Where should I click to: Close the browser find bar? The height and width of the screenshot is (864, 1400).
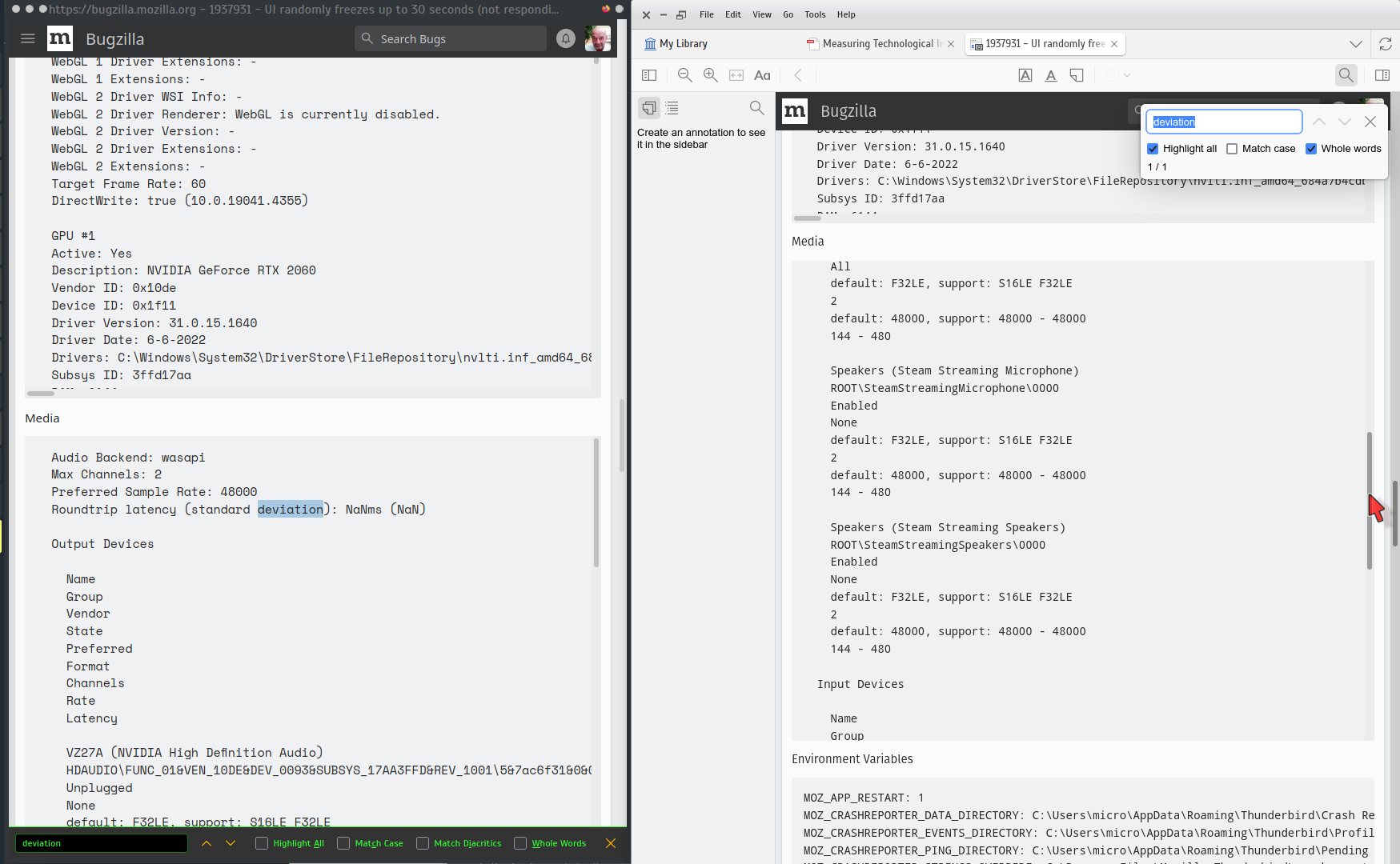point(611,843)
